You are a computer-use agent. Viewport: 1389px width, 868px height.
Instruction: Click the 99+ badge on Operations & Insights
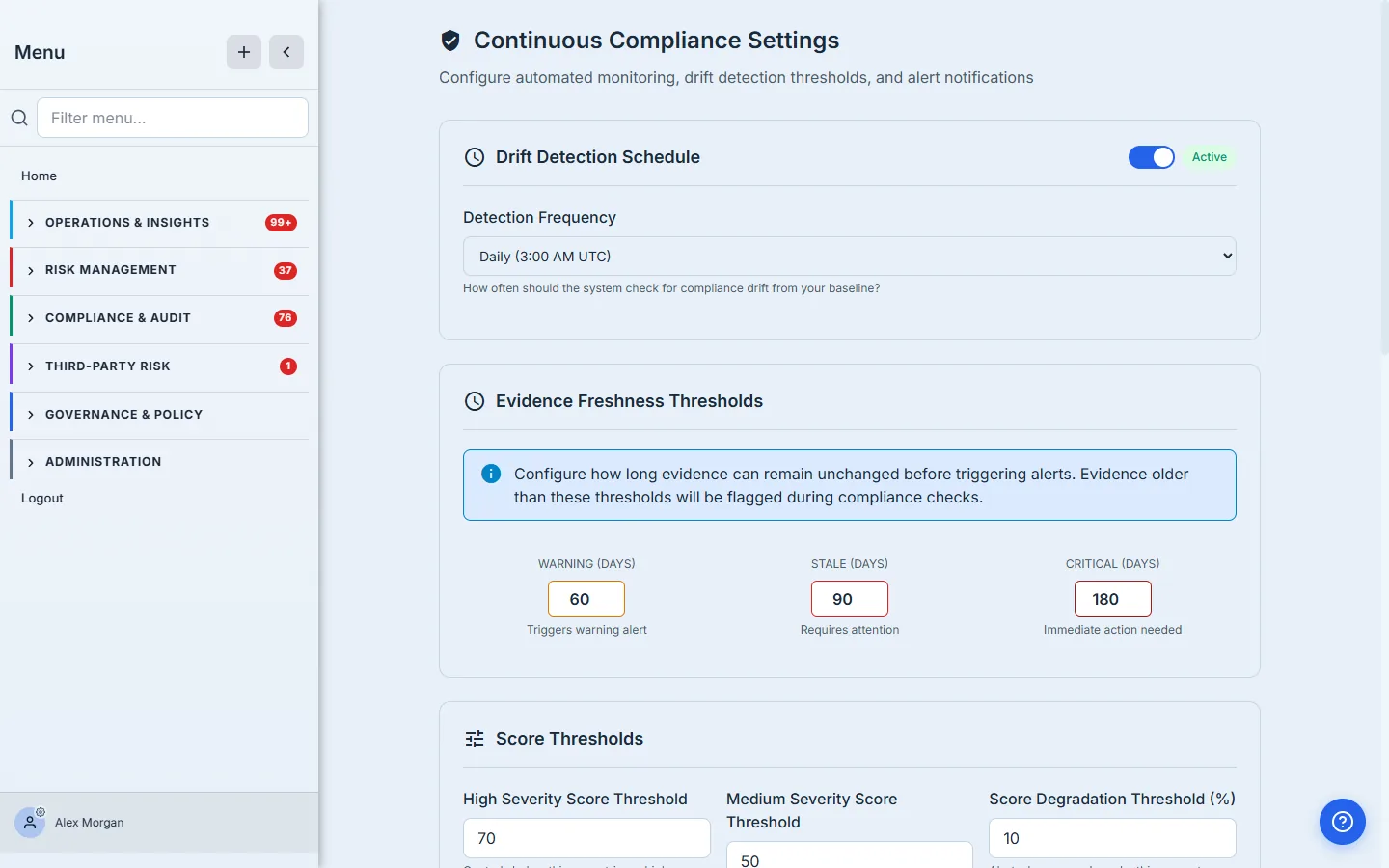281,223
